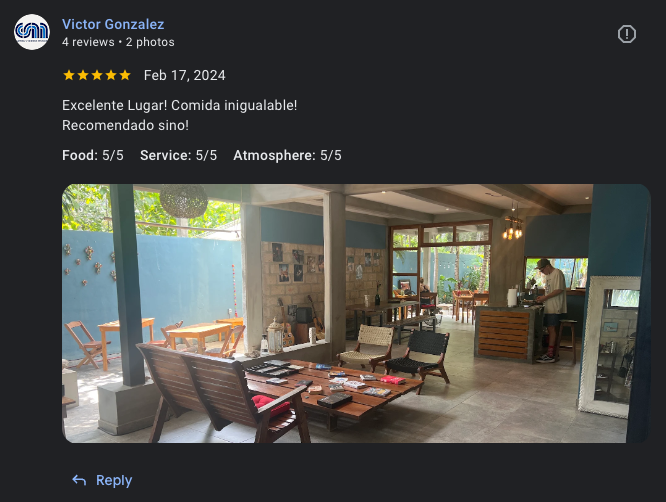Select the first gold star
Viewport: 666px width, 502px height.
pos(69,75)
